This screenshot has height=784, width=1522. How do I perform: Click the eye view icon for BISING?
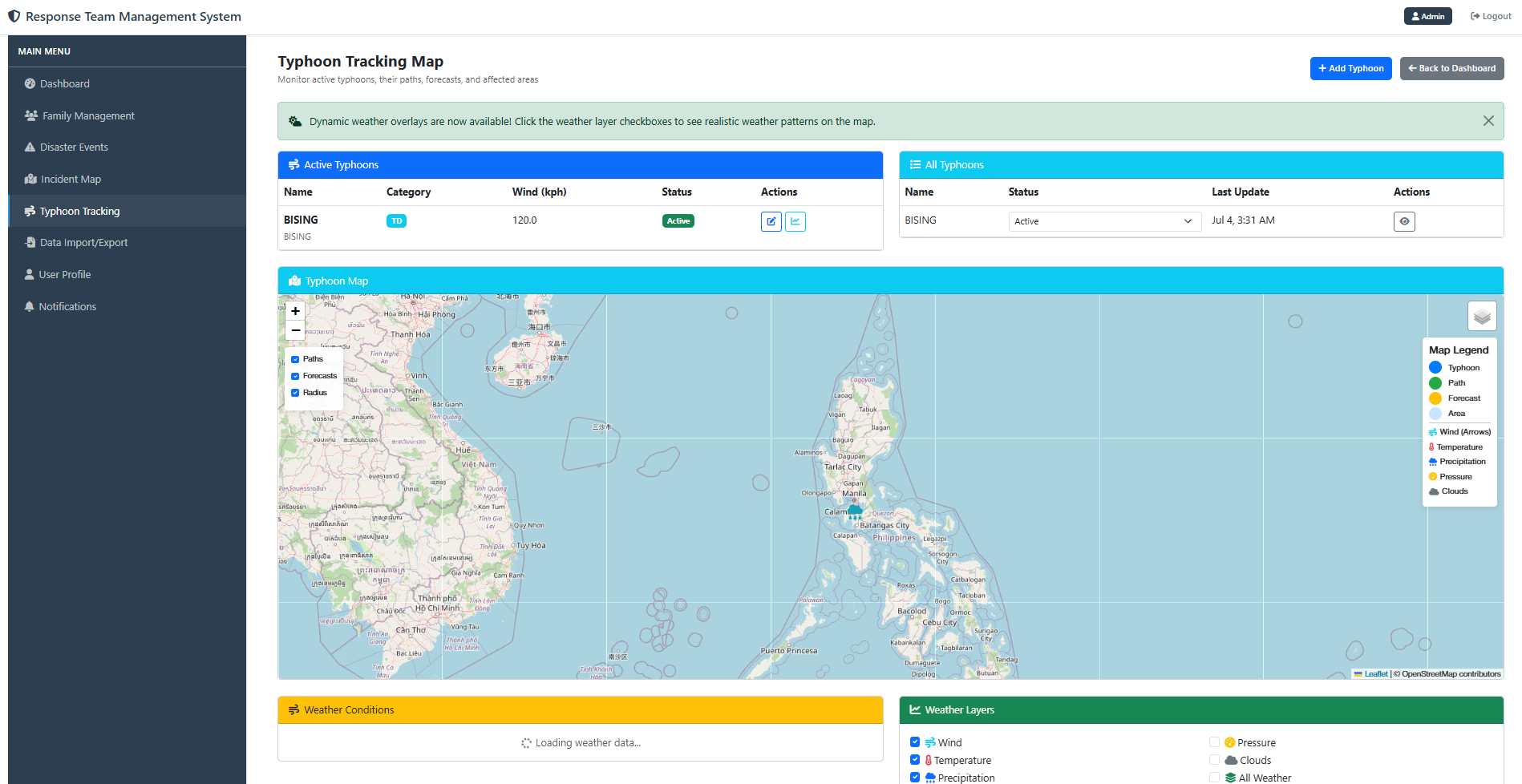pos(1404,221)
